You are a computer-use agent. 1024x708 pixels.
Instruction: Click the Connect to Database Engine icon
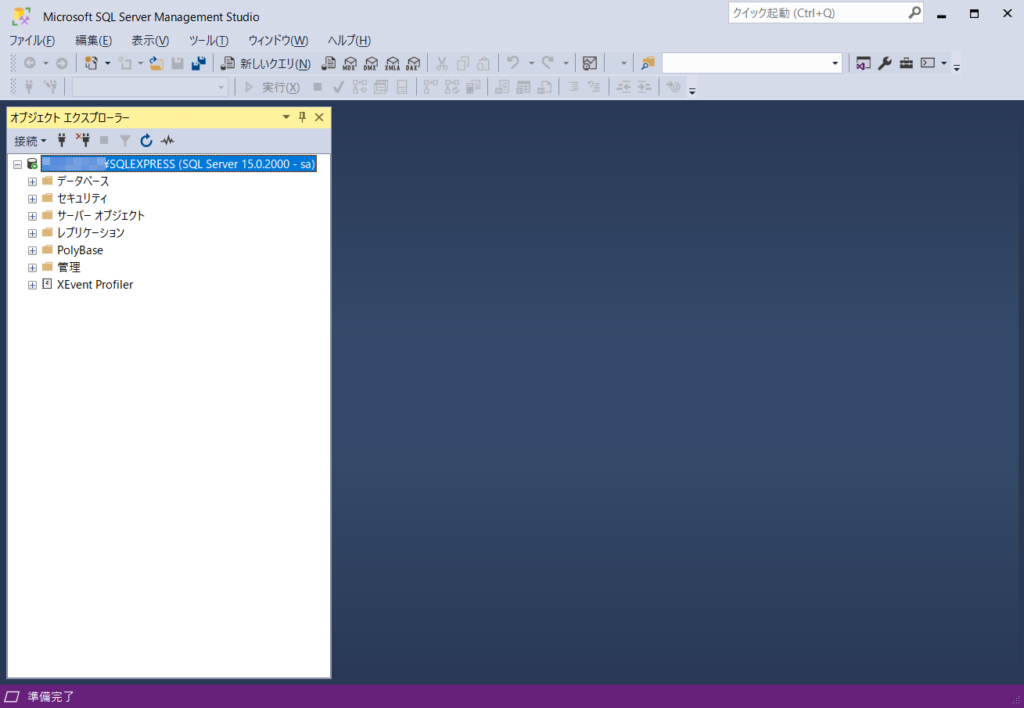[62, 140]
